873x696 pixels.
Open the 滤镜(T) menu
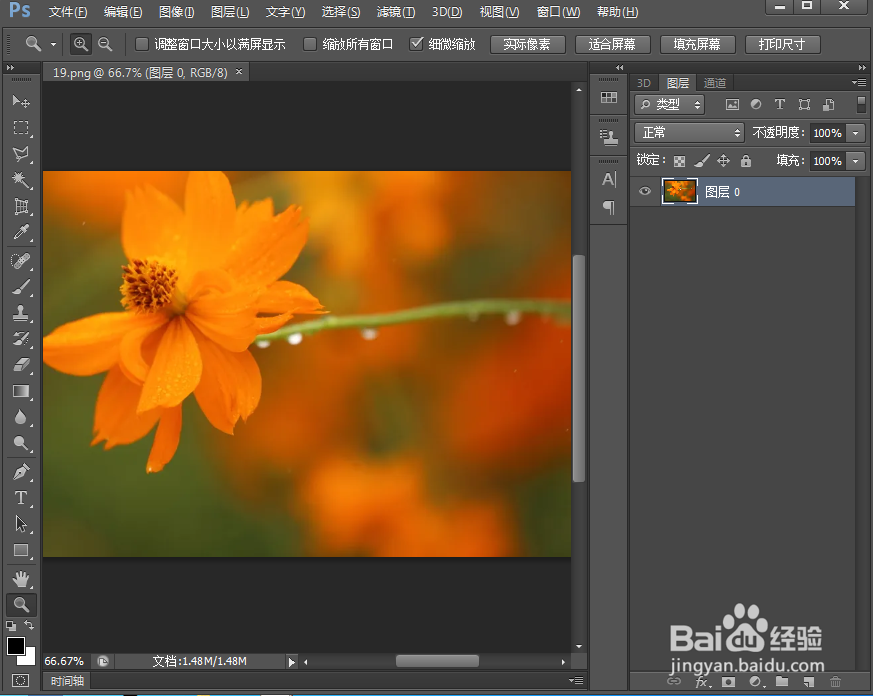pyautogui.click(x=396, y=12)
